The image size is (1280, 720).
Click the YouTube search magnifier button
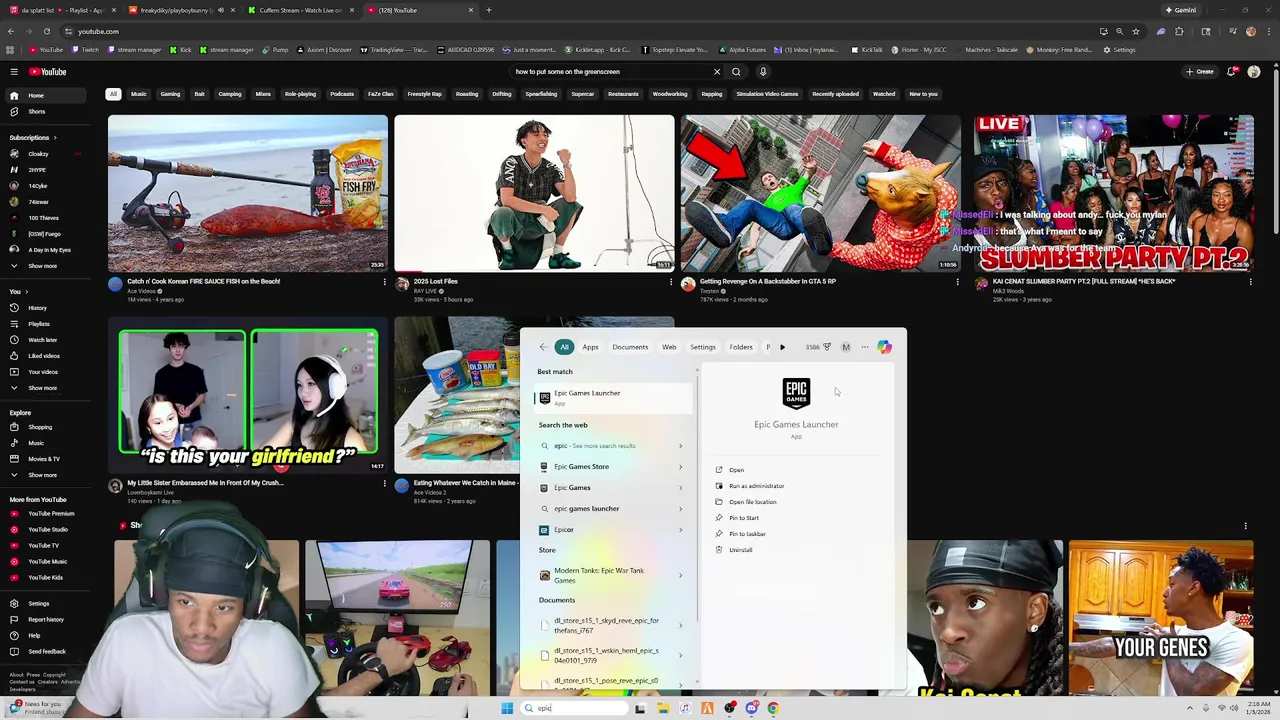click(736, 72)
